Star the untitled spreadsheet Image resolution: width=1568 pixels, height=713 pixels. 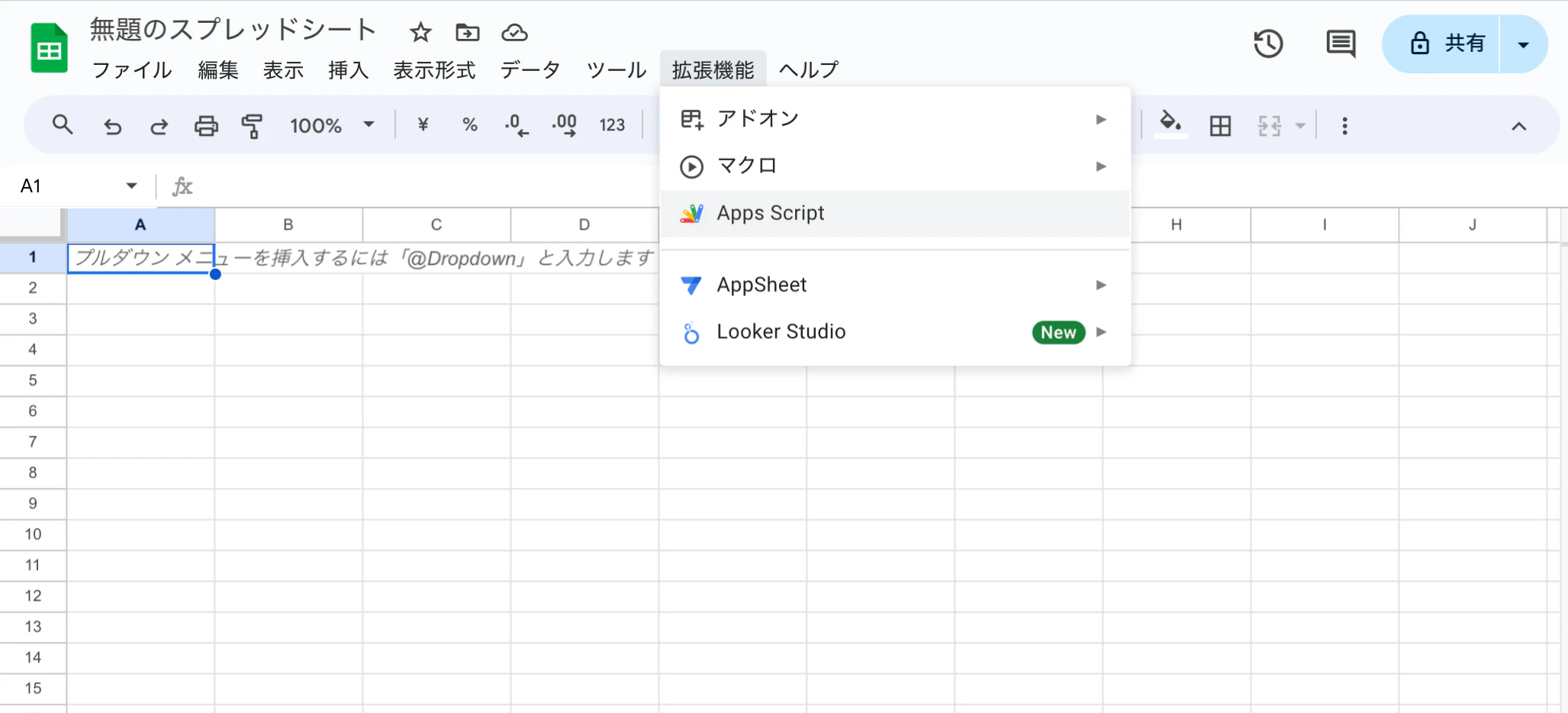(420, 32)
